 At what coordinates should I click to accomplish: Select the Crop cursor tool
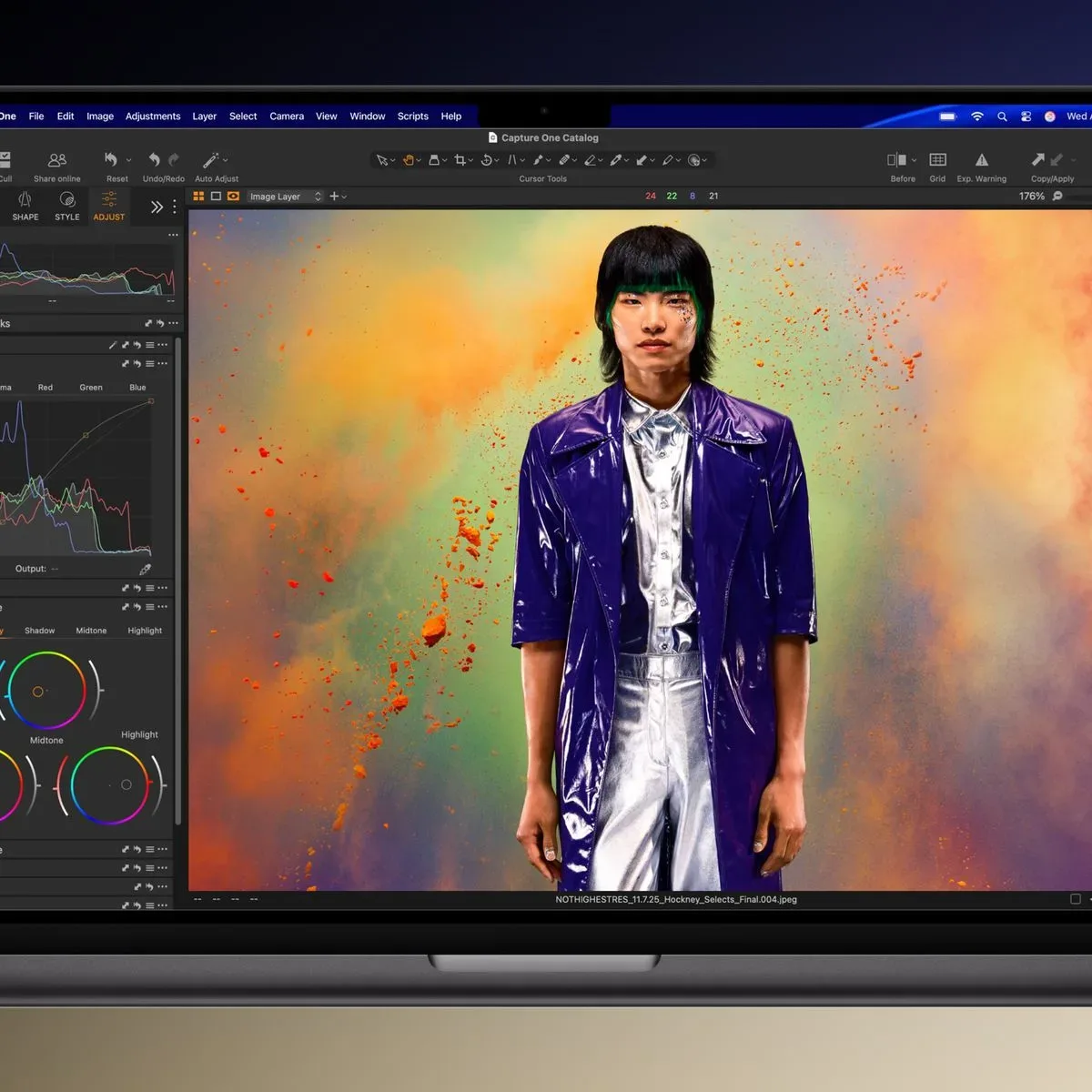tap(460, 160)
